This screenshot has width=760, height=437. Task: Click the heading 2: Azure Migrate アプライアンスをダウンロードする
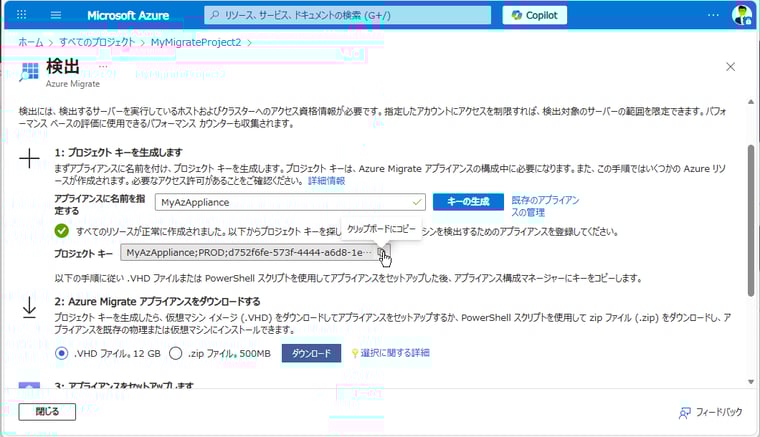[158, 301]
